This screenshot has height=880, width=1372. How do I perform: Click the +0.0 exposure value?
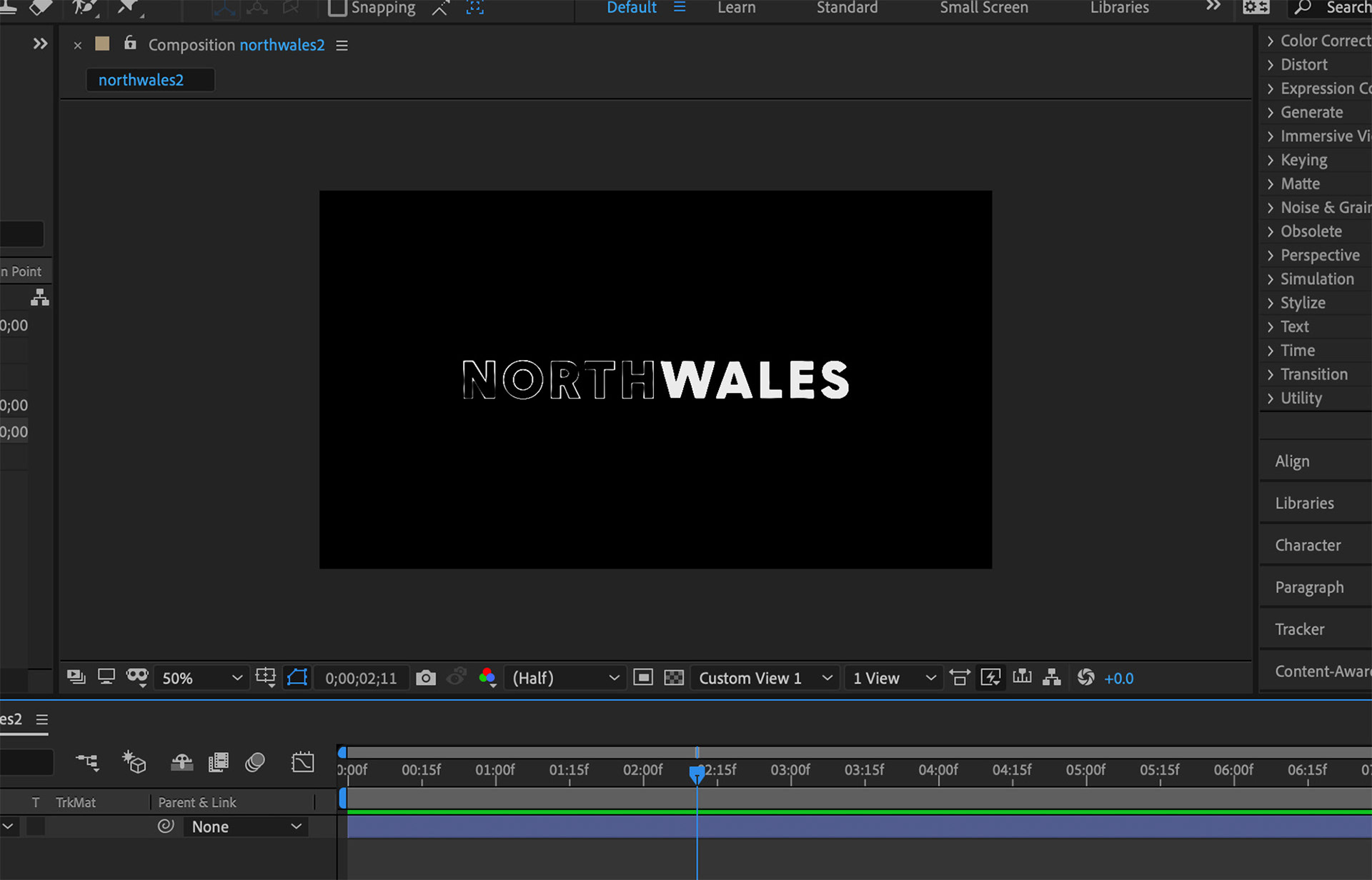(x=1118, y=679)
